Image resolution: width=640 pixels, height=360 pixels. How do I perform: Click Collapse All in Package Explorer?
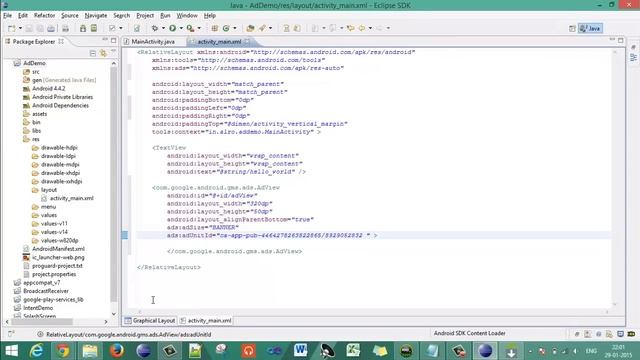click(93, 53)
